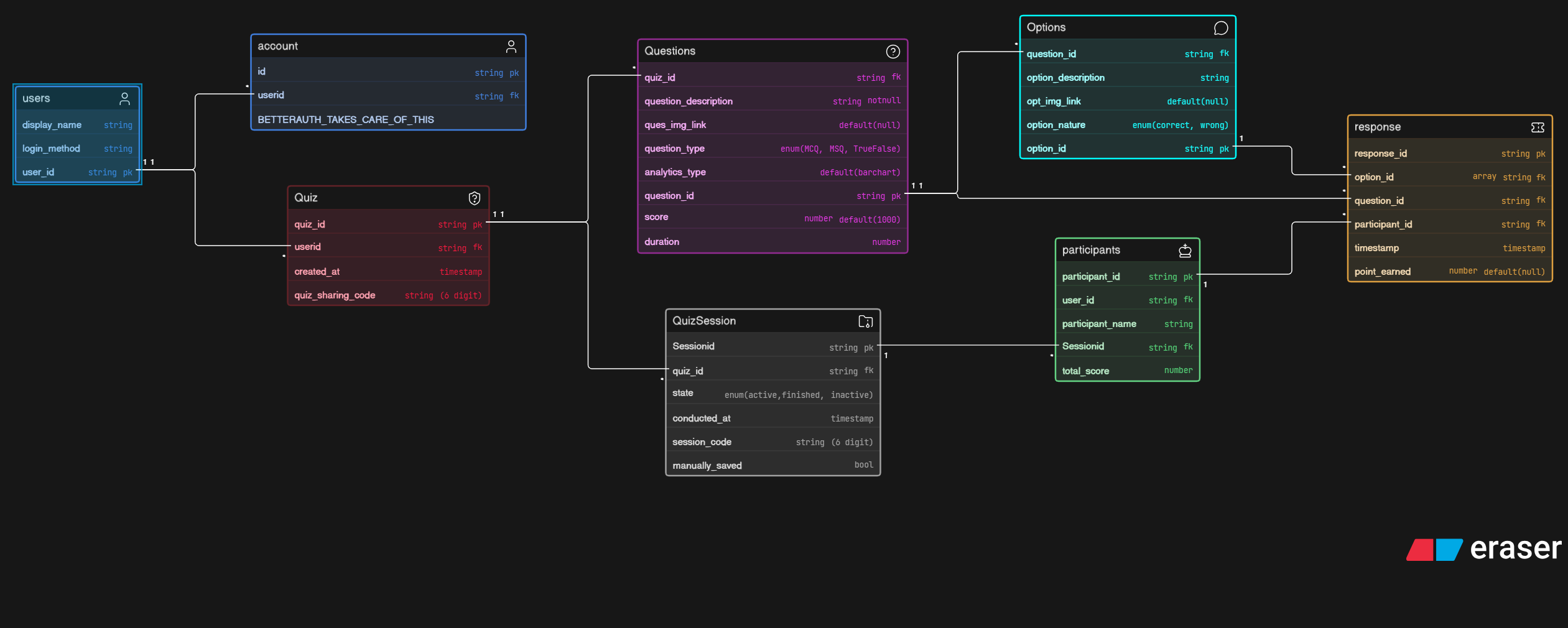Click the chess piece icon on participants table
The image size is (1568, 628).
click(x=1185, y=251)
